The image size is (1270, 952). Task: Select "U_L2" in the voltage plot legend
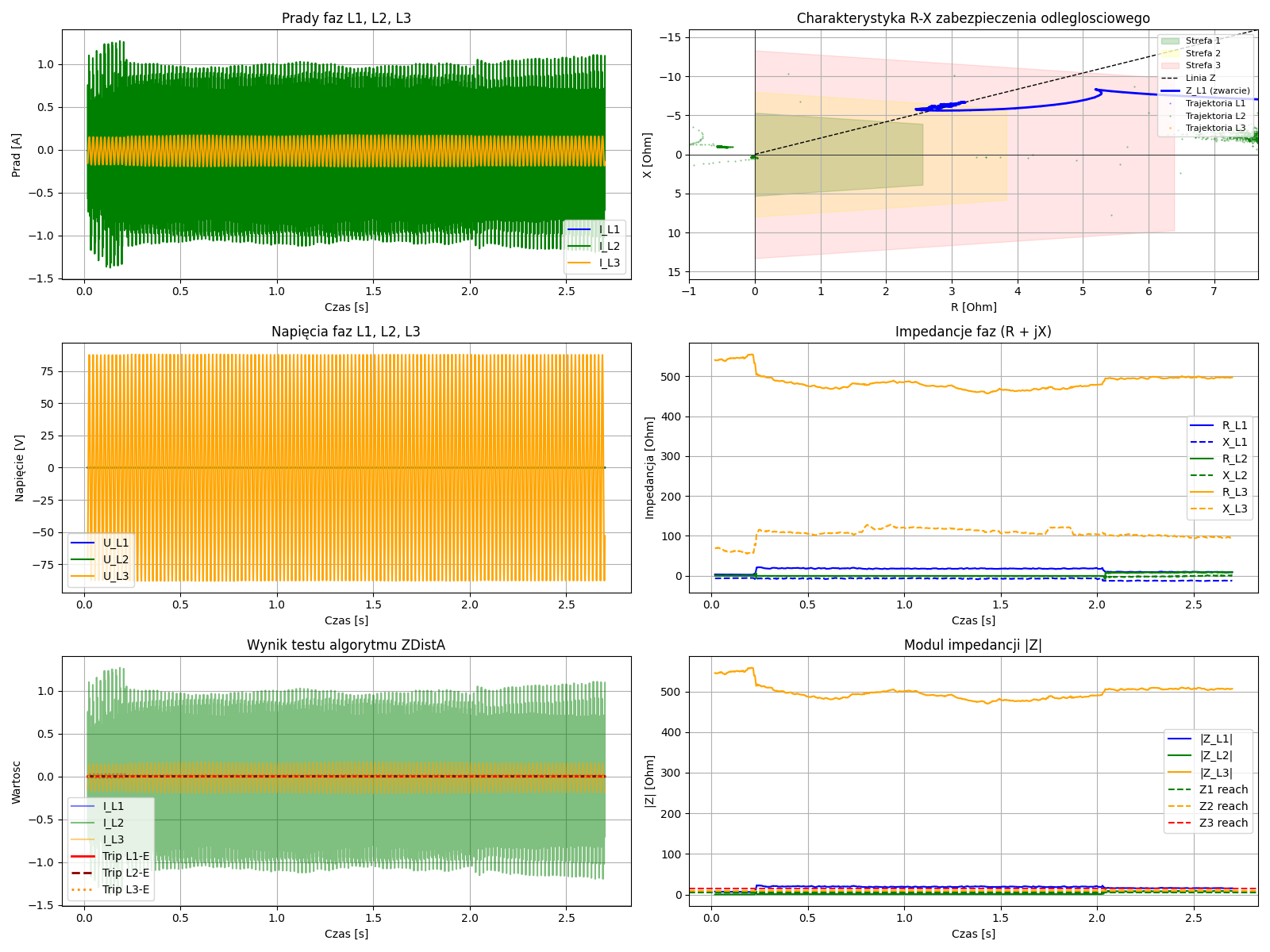[x=116, y=559]
